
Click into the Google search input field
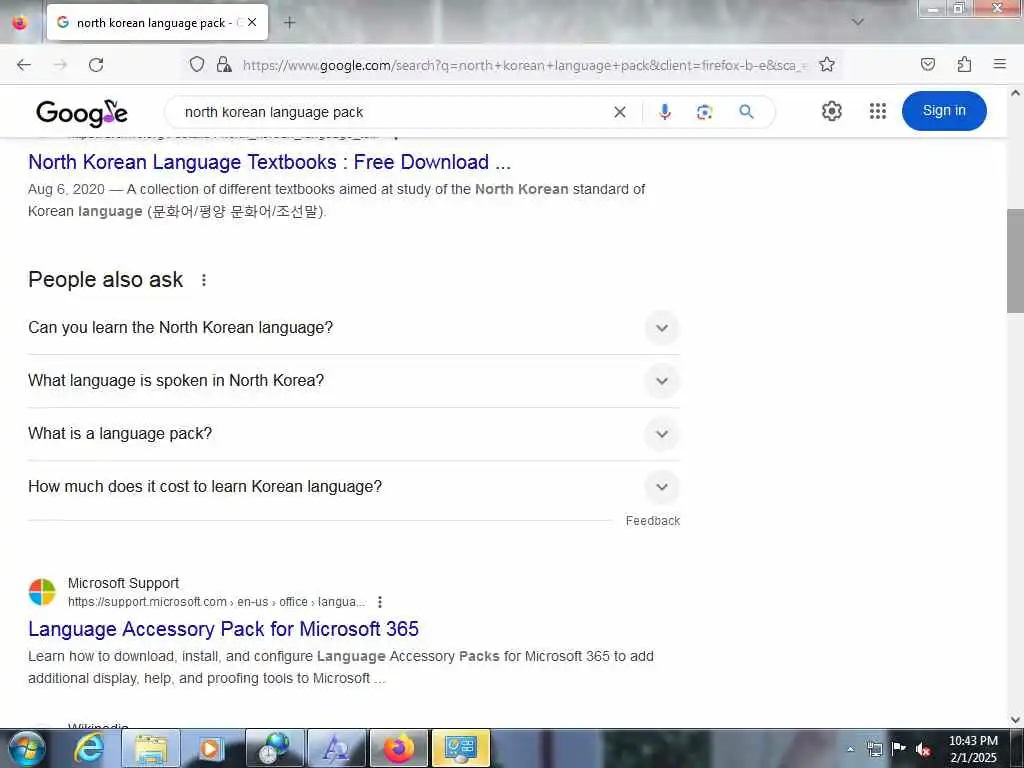pyautogui.click(x=392, y=112)
